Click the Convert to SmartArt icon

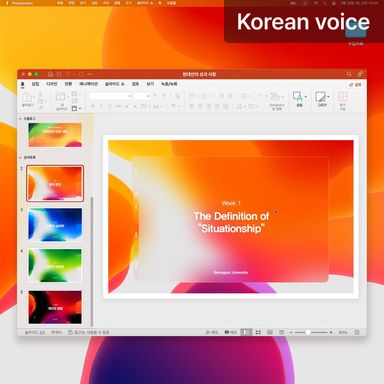[x=275, y=97]
